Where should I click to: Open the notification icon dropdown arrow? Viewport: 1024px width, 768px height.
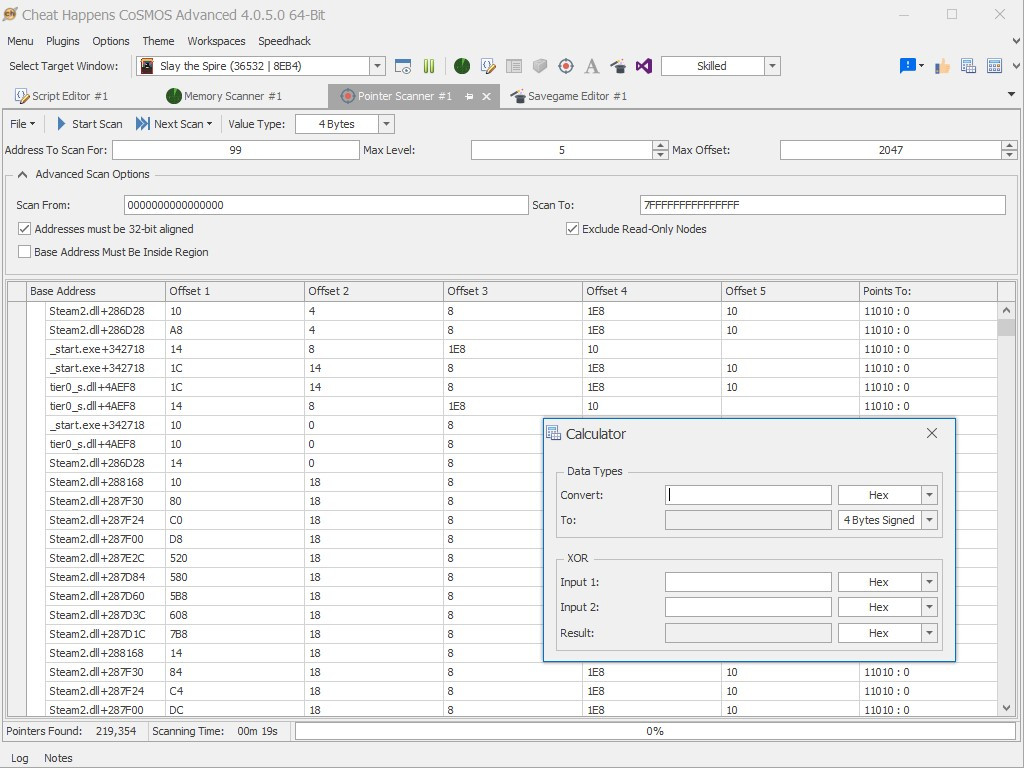pos(921,65)
